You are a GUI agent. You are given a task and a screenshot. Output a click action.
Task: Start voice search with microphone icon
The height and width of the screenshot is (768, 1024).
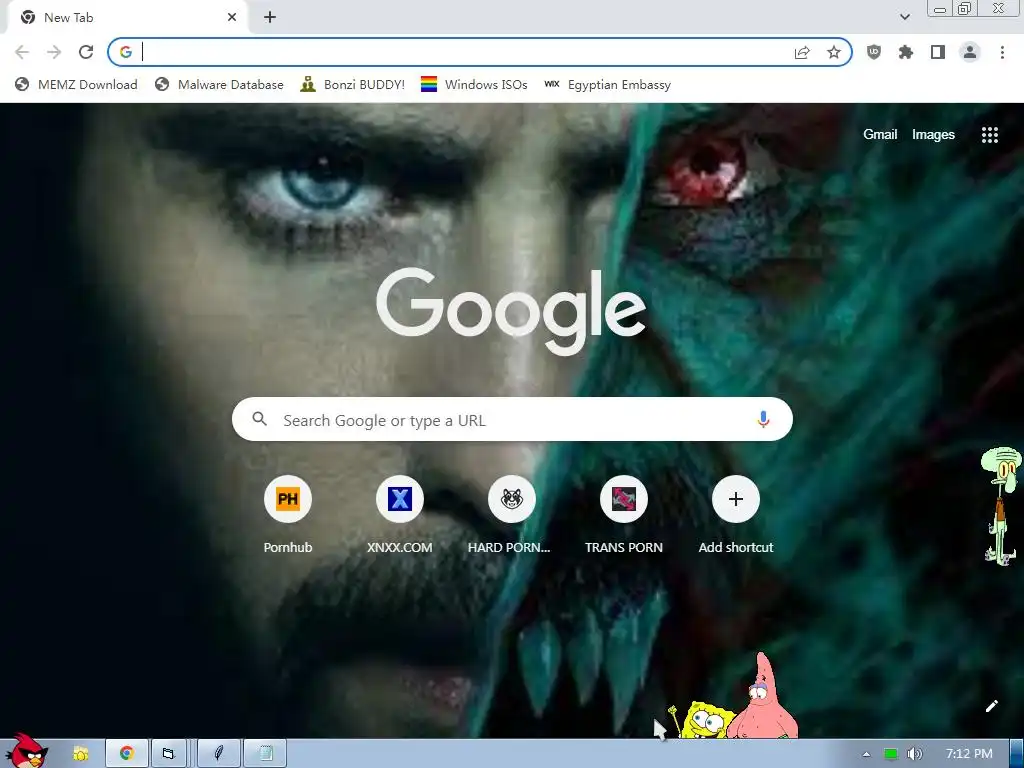[763, 419]
